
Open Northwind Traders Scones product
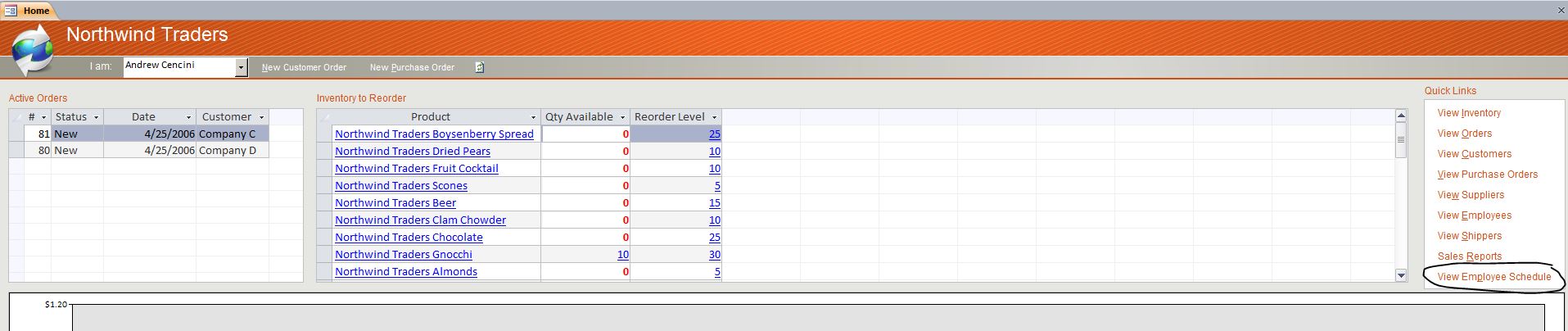point(401,185)
